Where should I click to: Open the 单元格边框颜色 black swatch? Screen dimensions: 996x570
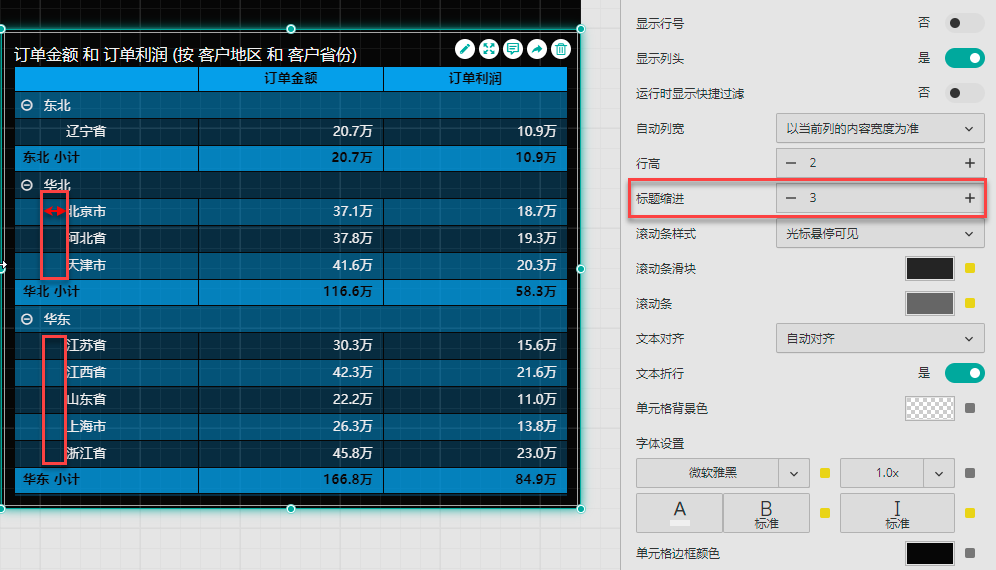[929, 553]
